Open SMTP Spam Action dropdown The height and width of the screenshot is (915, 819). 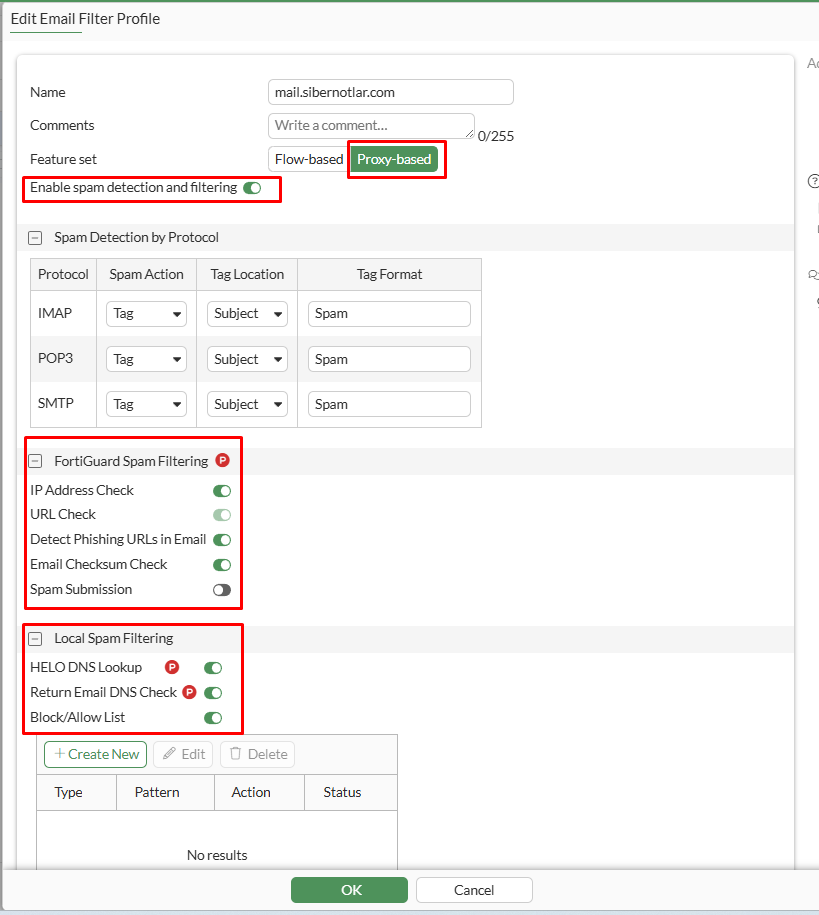(147, 404)
